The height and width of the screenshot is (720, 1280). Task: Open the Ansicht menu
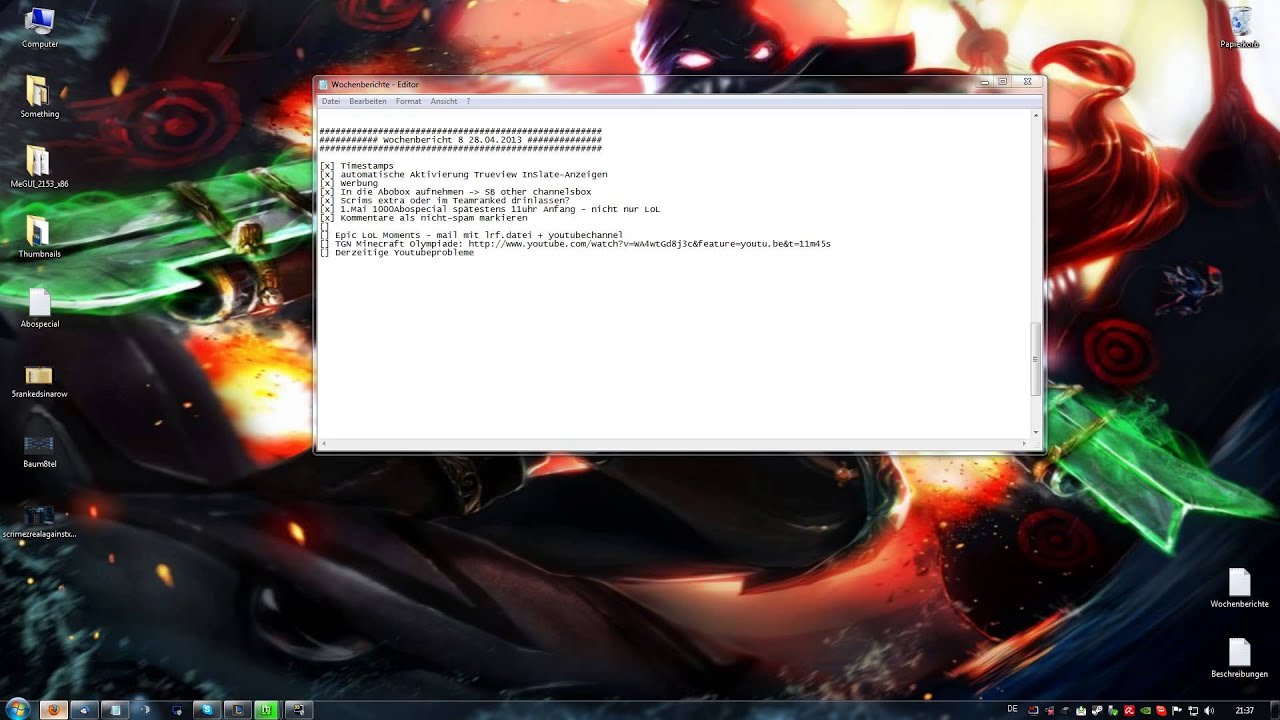point(444,101)
